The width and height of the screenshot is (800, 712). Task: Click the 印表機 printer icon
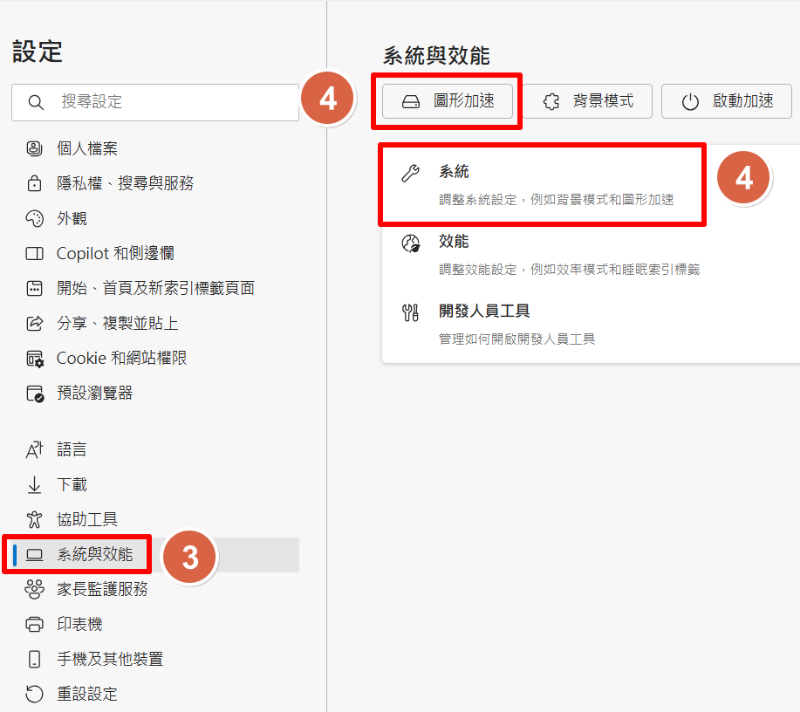point(35,624)
